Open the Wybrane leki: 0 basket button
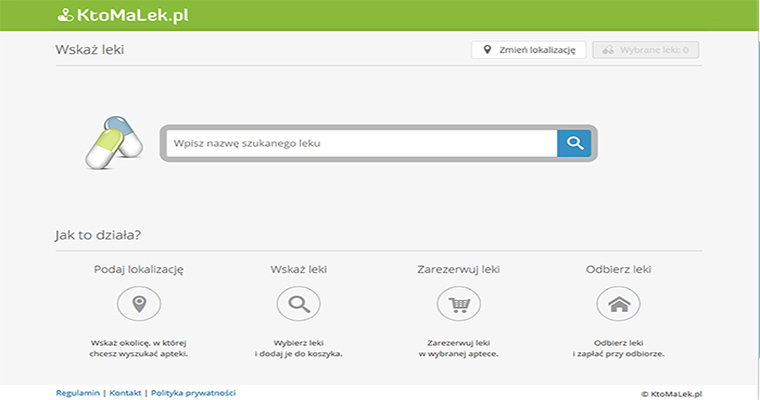 (x=645, y=50)
